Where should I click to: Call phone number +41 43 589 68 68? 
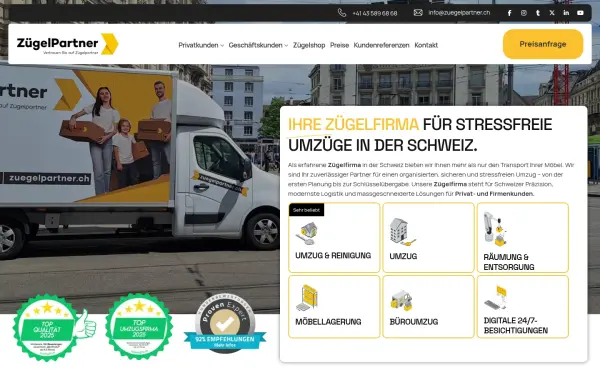click(x=375, y=13)
